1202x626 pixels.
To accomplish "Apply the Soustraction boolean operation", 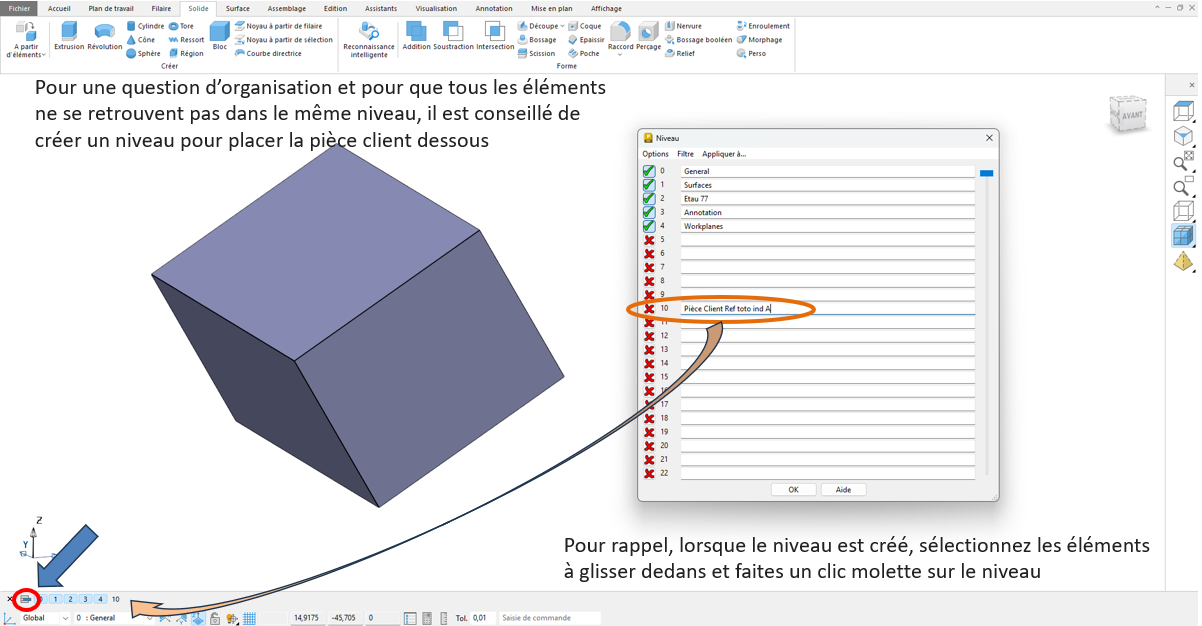I will point(453,36).
